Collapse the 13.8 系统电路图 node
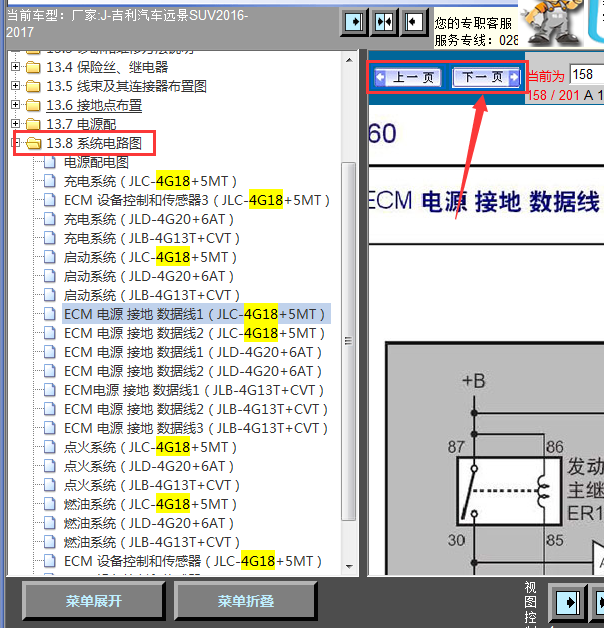Image resolution: width=604 pixels, height=628 pixels. click(15, 142)
